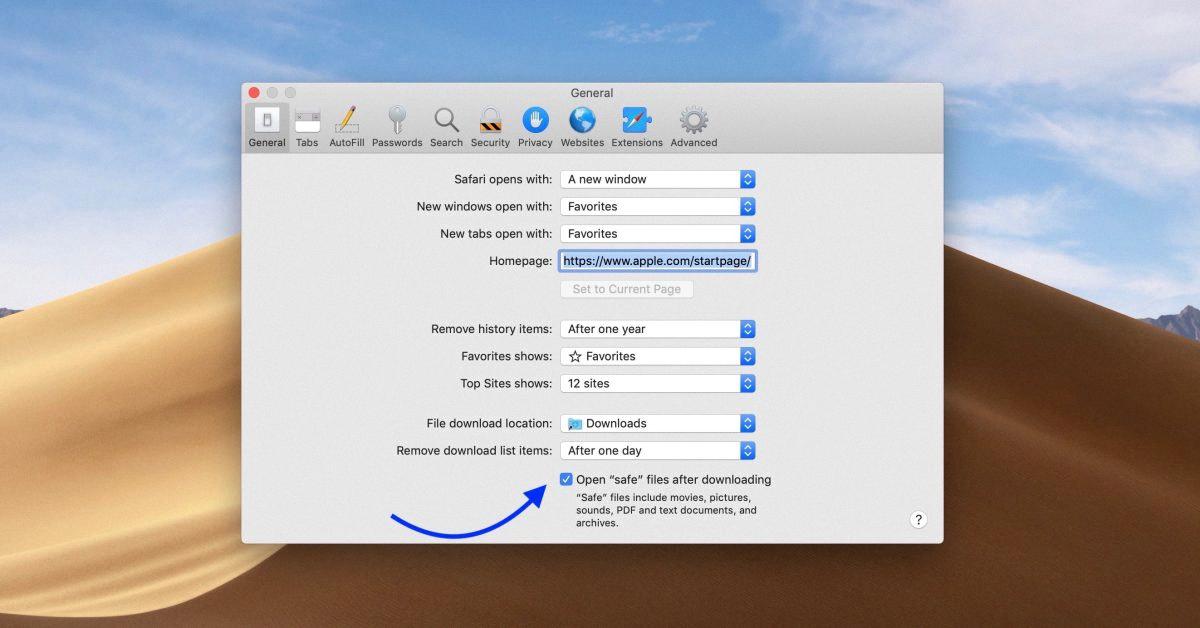The image size is (1200, 628).
Task: Expand the New windows open with dropdown
Action: tap(658, 207)
